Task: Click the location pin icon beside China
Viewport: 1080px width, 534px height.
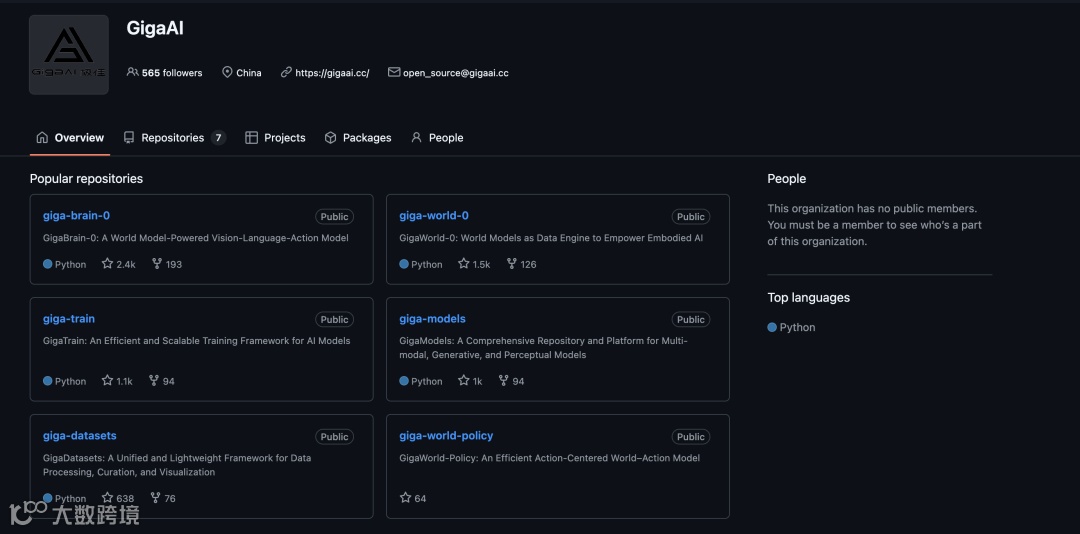Action: pyautogui.click(x=227, y=72)
